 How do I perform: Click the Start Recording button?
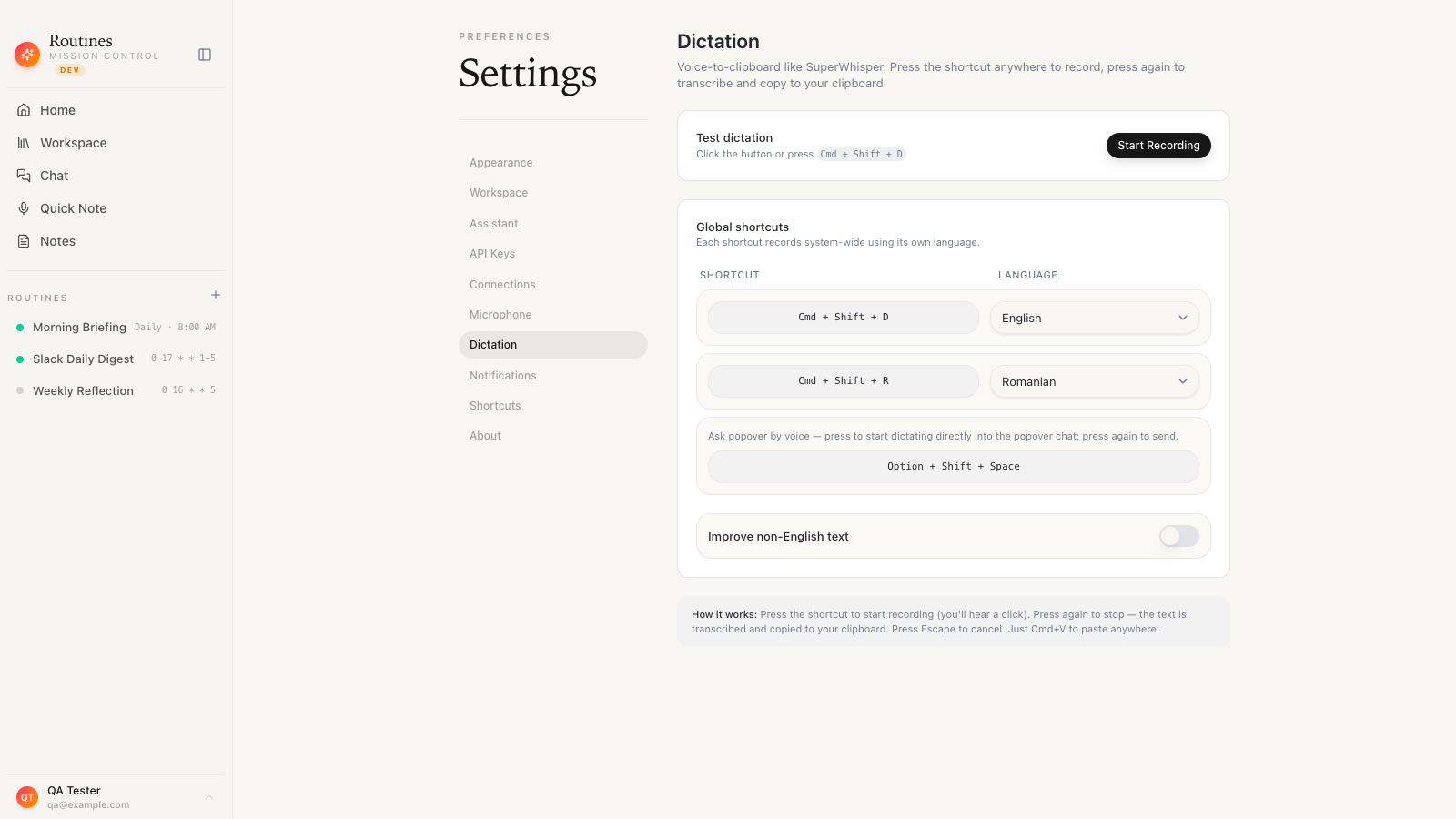click(x=1158, y=146)
